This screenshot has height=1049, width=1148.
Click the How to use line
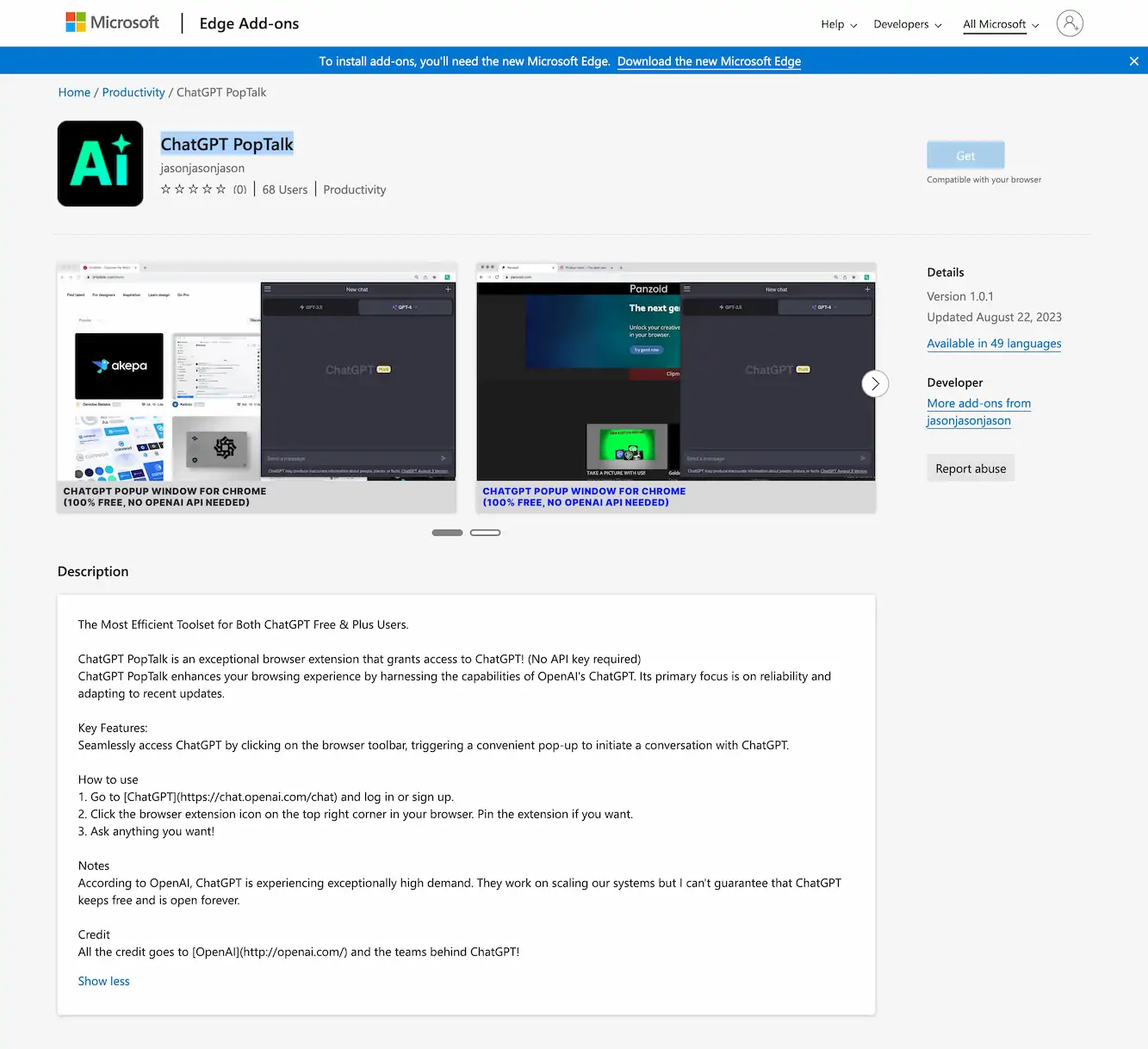coord(108,779)
